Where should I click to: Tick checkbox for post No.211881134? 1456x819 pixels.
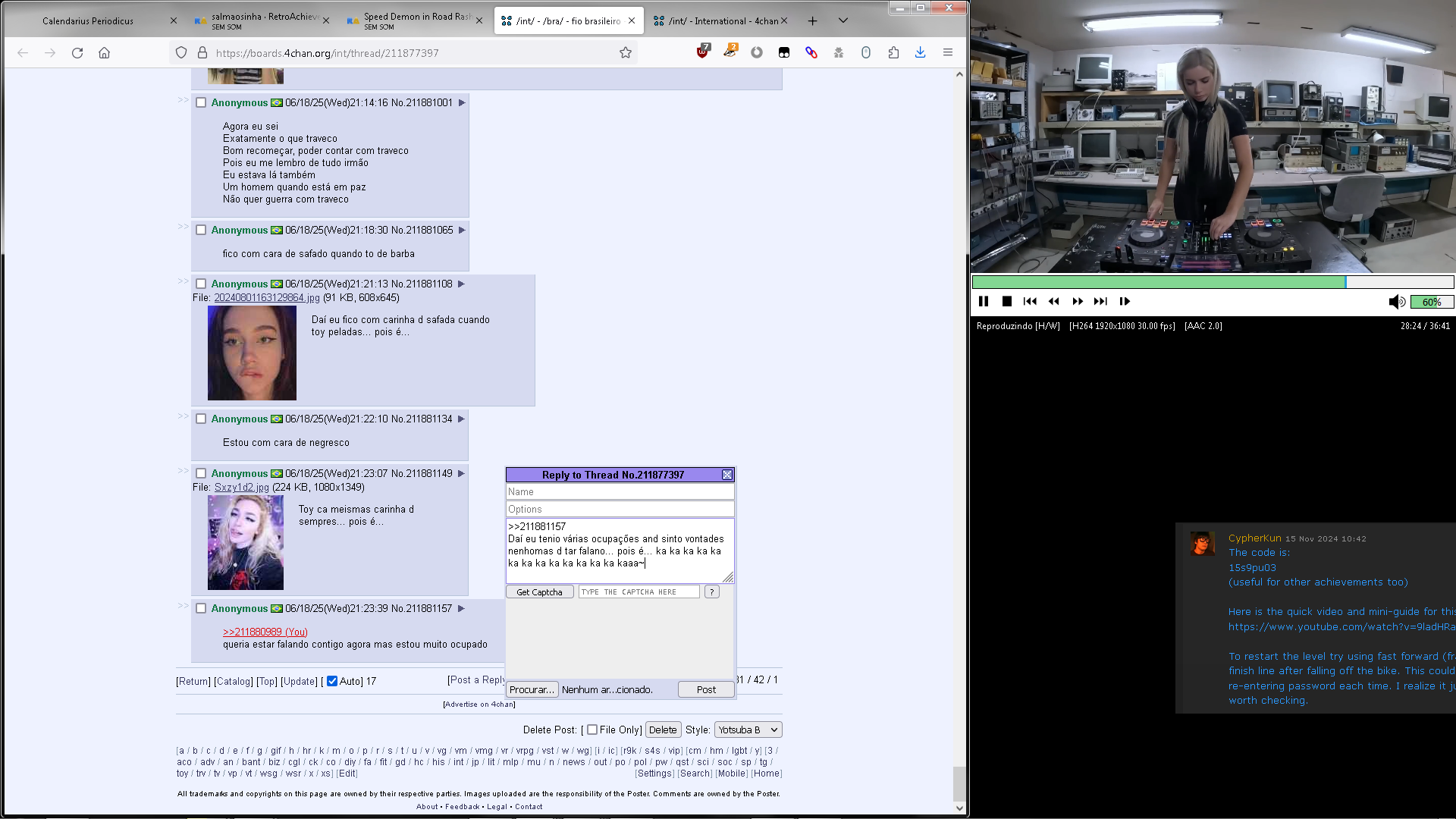coord(201,419)
